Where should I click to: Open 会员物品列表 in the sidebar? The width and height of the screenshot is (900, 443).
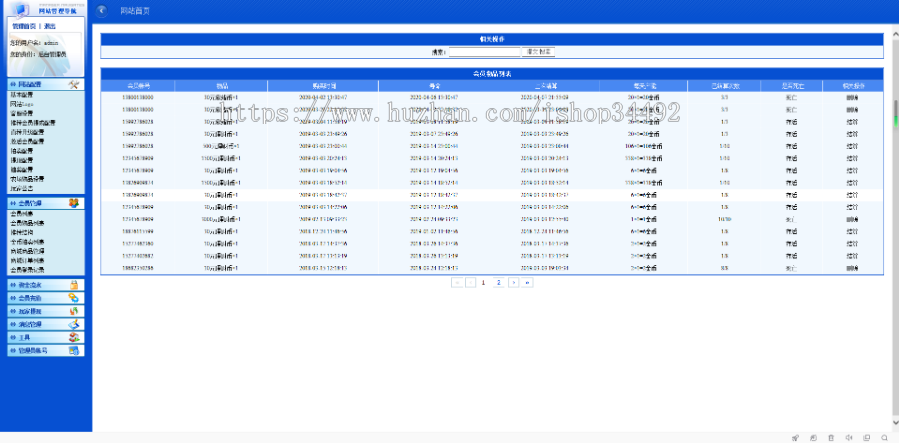click(x=27, y=223)
